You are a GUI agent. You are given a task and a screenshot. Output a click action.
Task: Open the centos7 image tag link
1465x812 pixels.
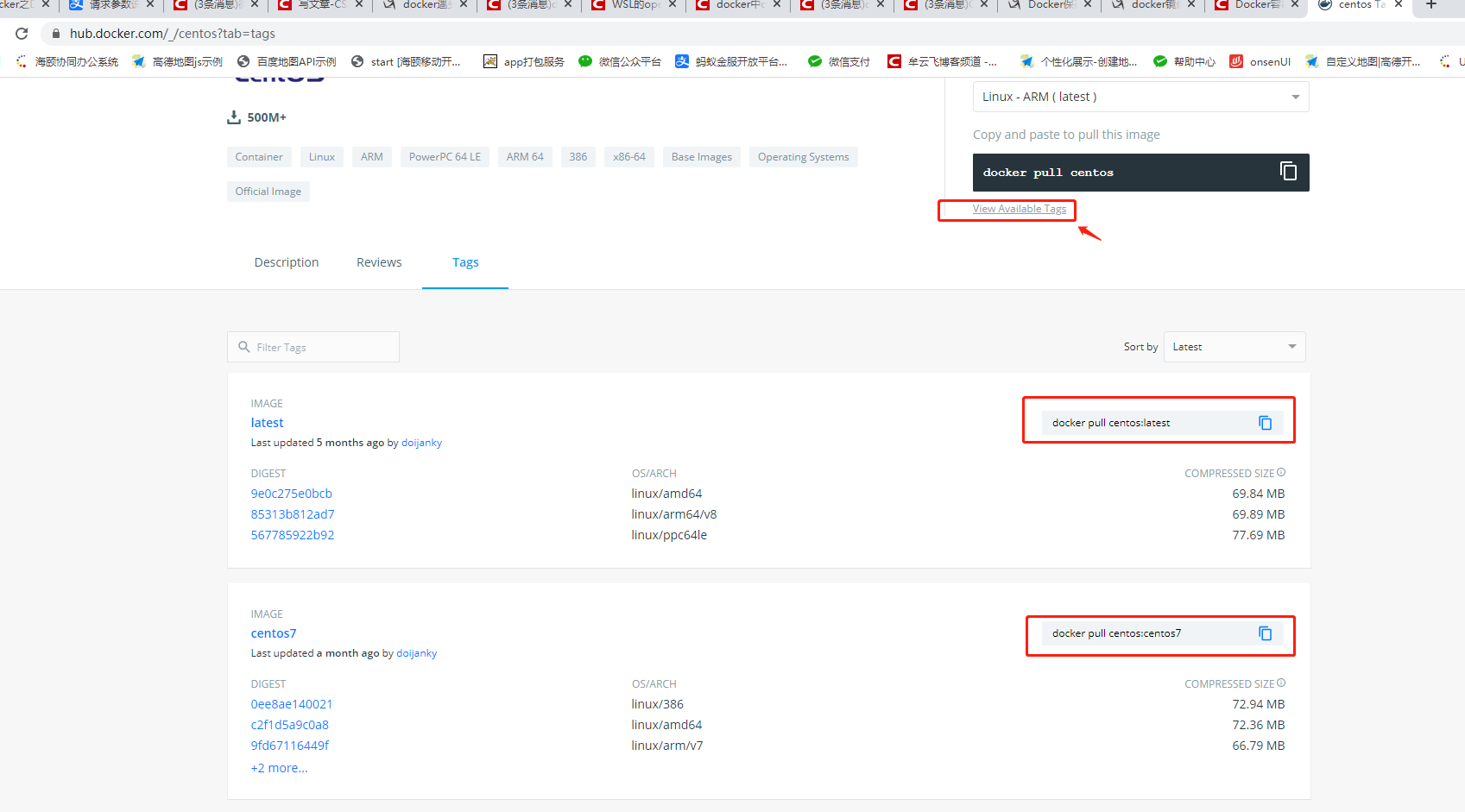tap(274, 633)
